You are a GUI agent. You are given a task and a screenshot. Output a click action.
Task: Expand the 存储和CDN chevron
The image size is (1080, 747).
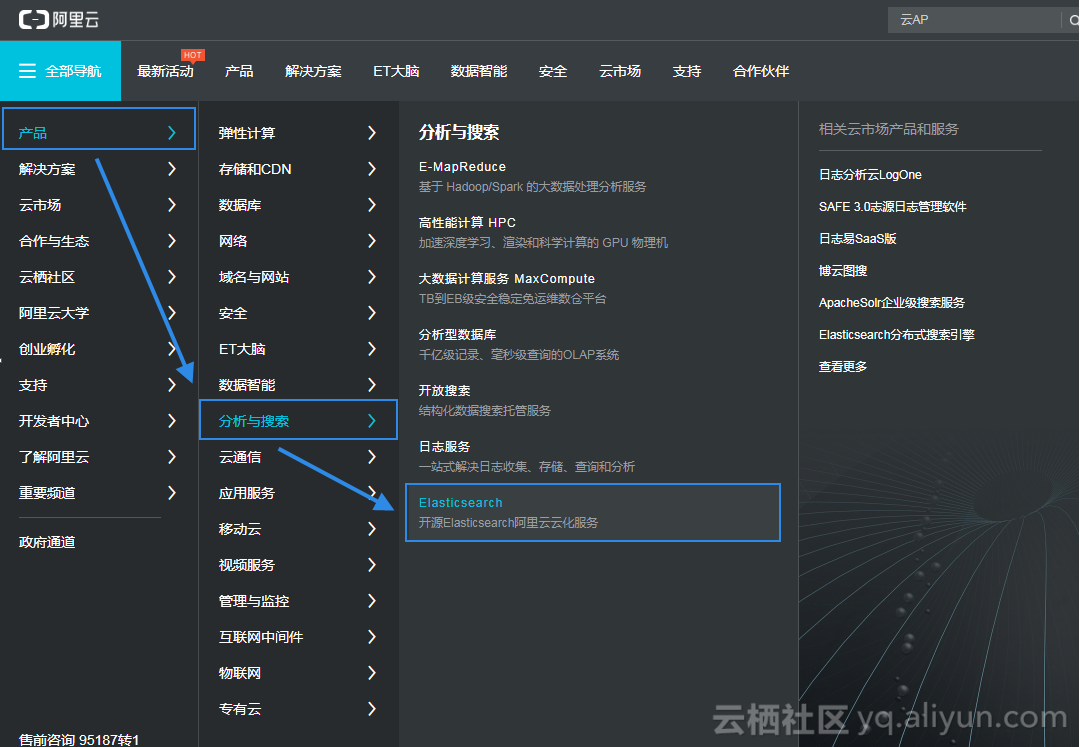coord(372,169)
